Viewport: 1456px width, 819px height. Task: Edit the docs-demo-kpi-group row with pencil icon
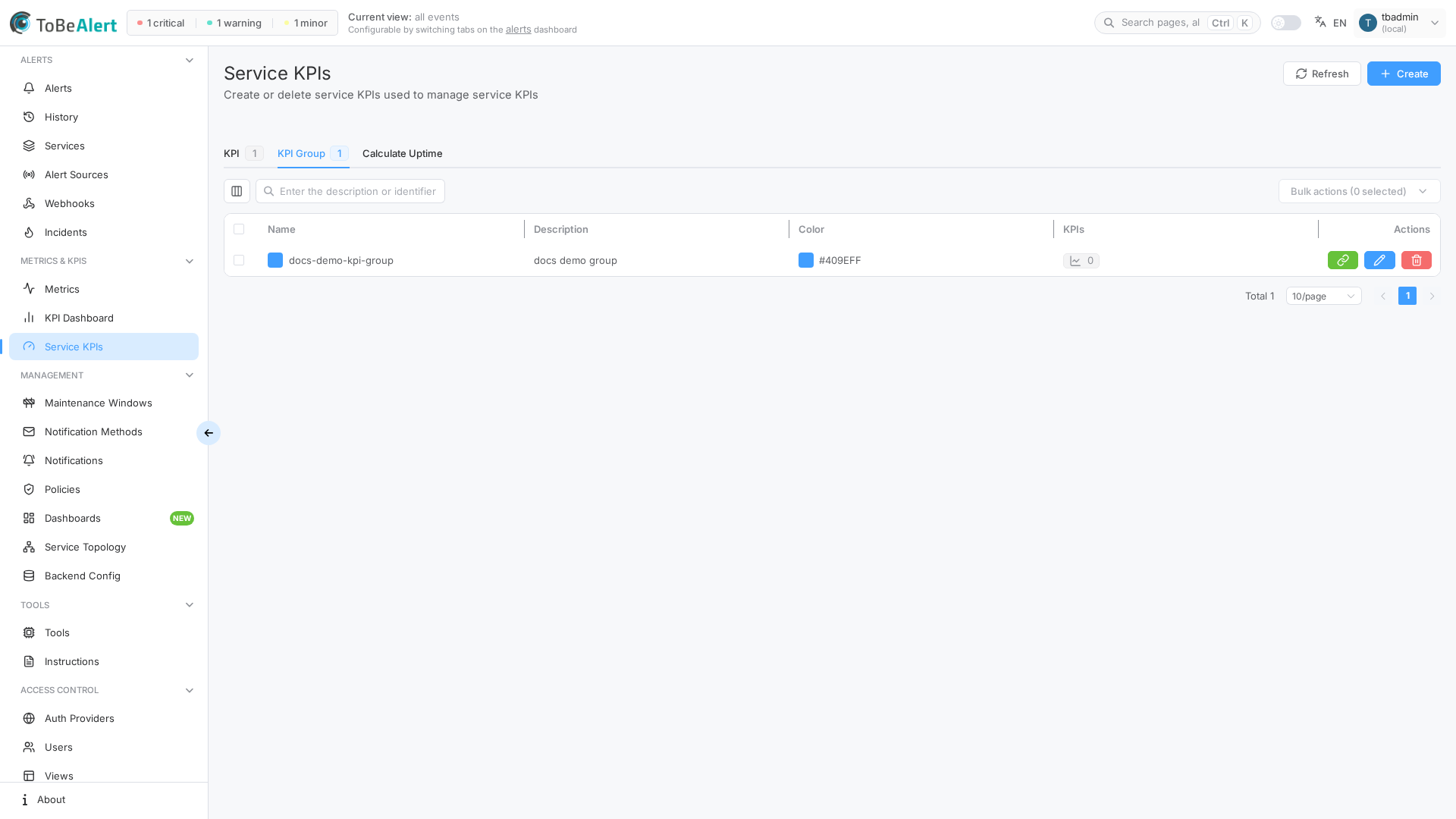pos(1379,260)
